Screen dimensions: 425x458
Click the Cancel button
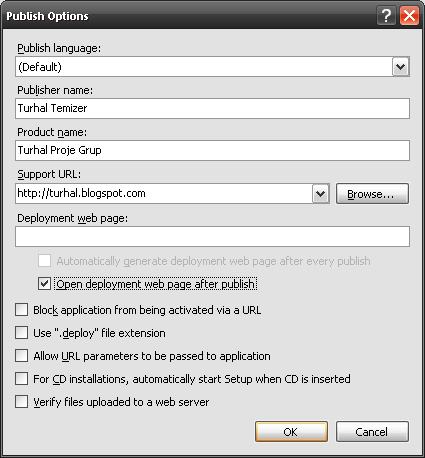372,432
